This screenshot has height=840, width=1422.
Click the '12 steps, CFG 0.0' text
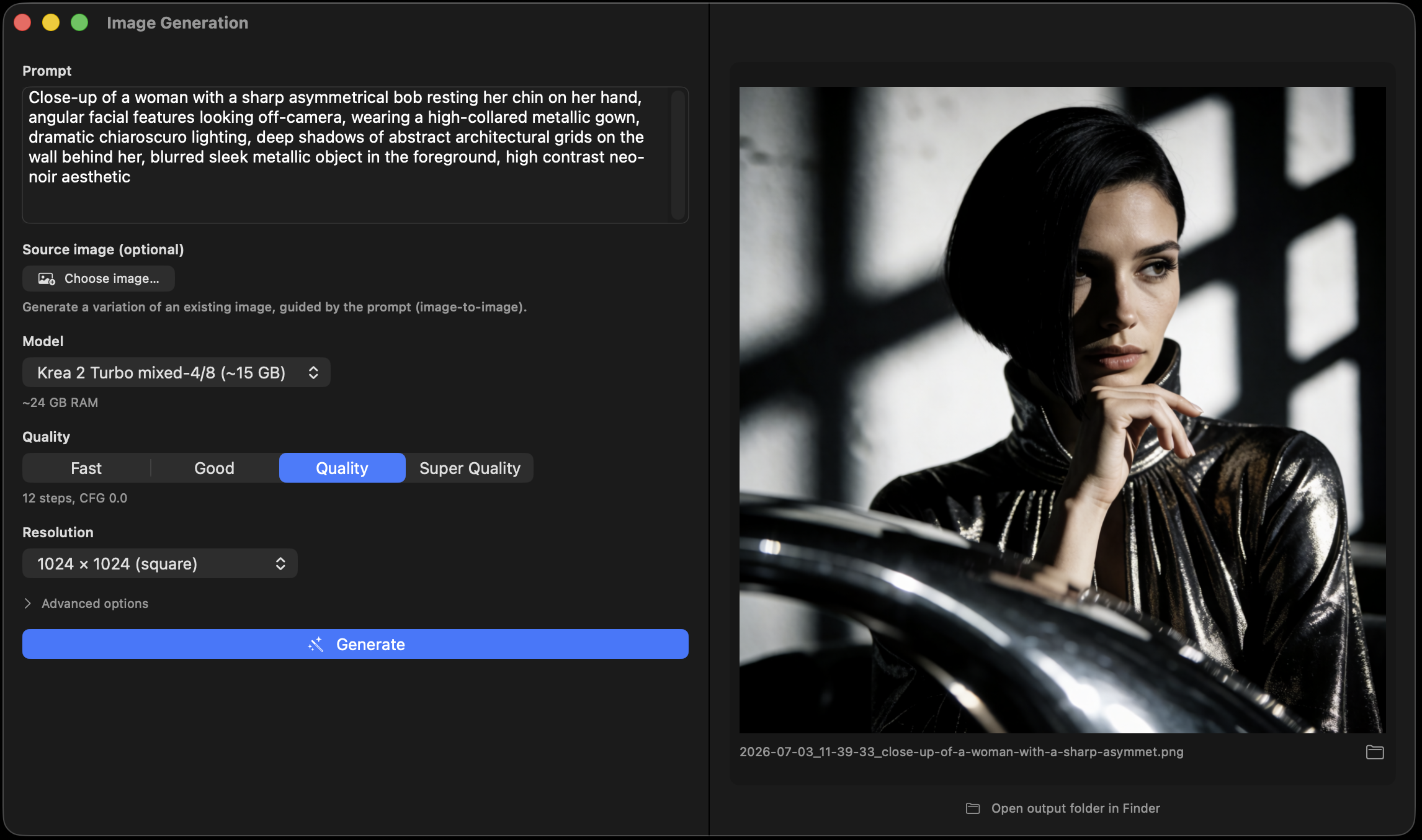point(74,498)
